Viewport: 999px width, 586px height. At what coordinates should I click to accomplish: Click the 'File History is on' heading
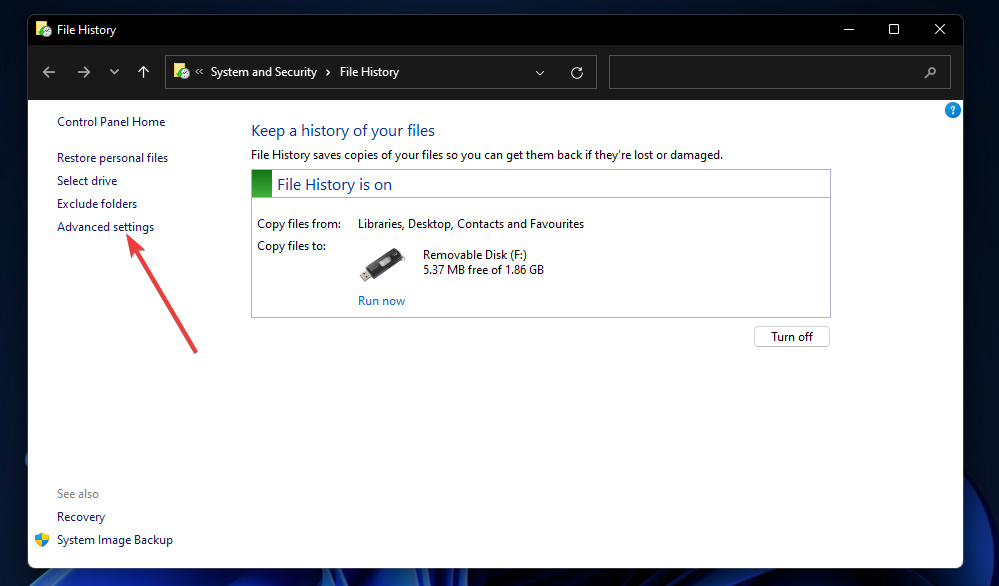334,185
